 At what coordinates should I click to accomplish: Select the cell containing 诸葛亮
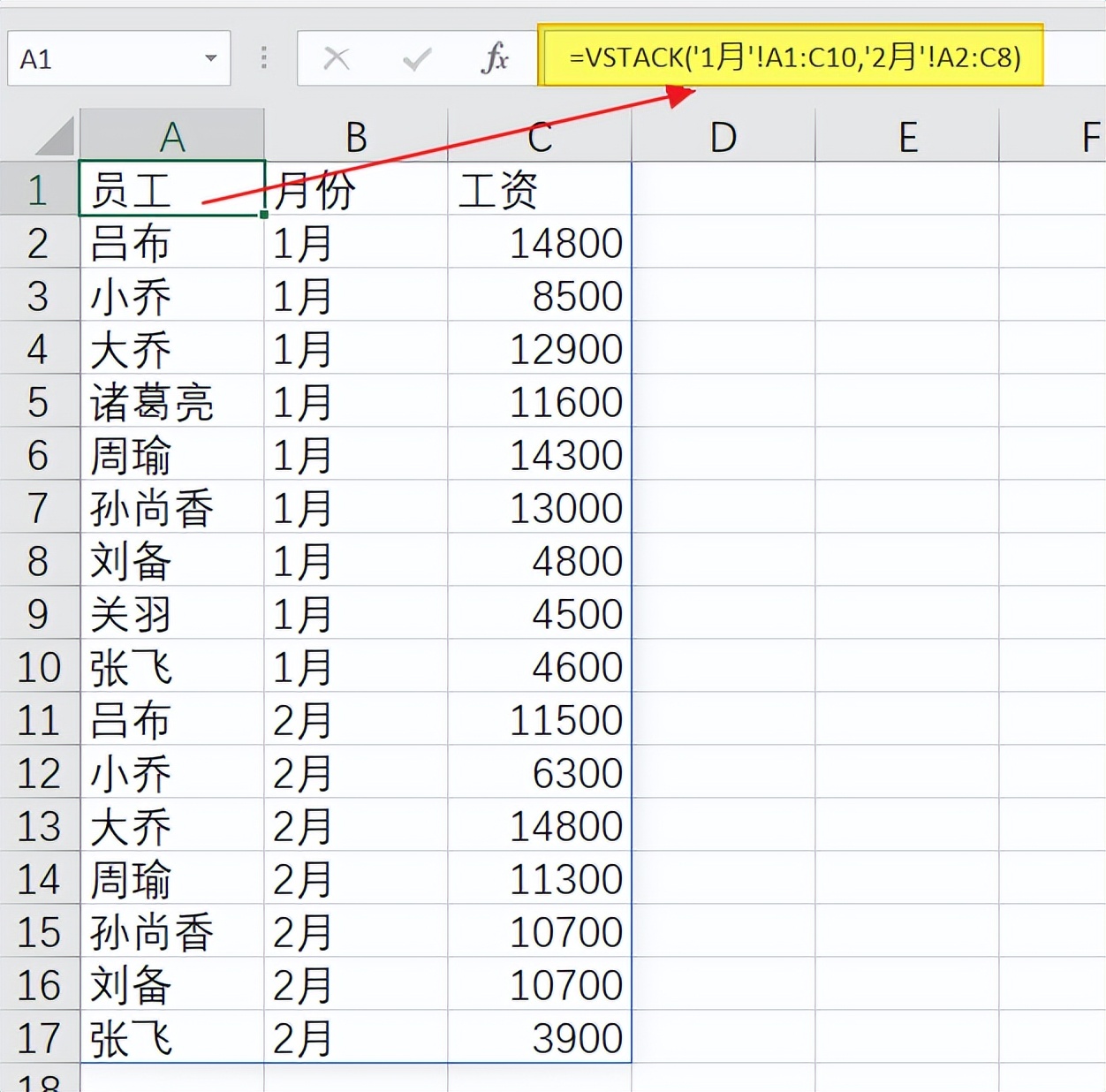tap(172, 402)
